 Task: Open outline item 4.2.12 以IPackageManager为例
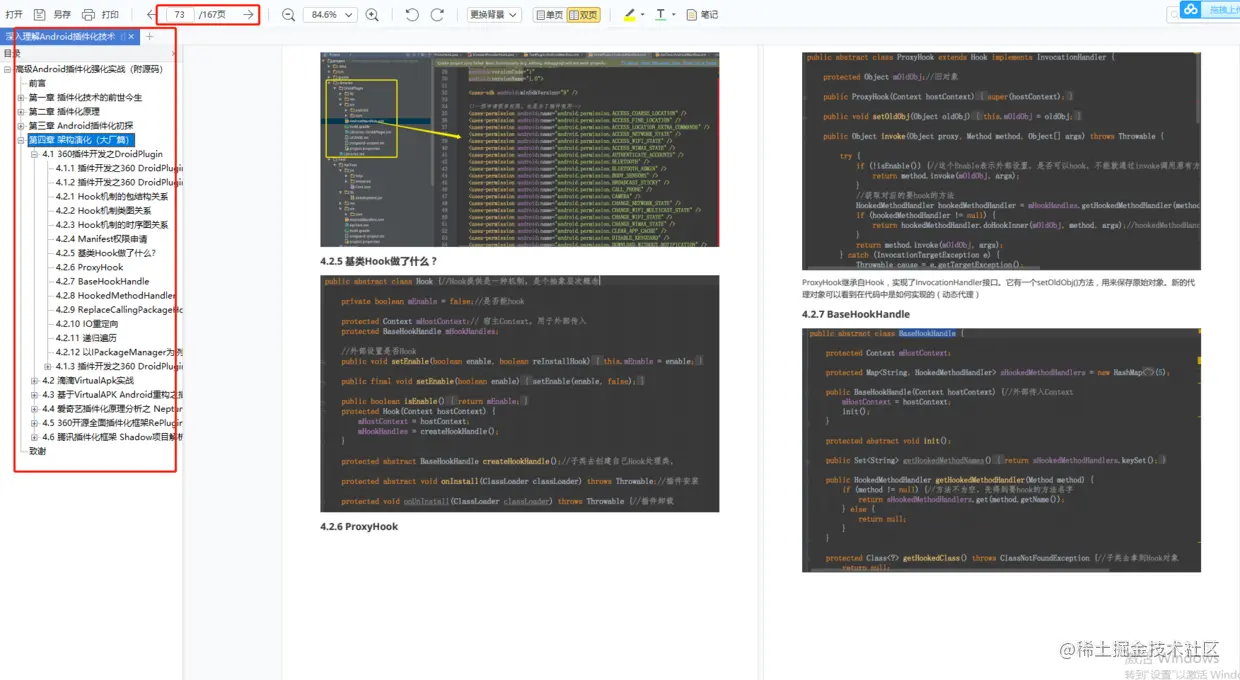118,352
